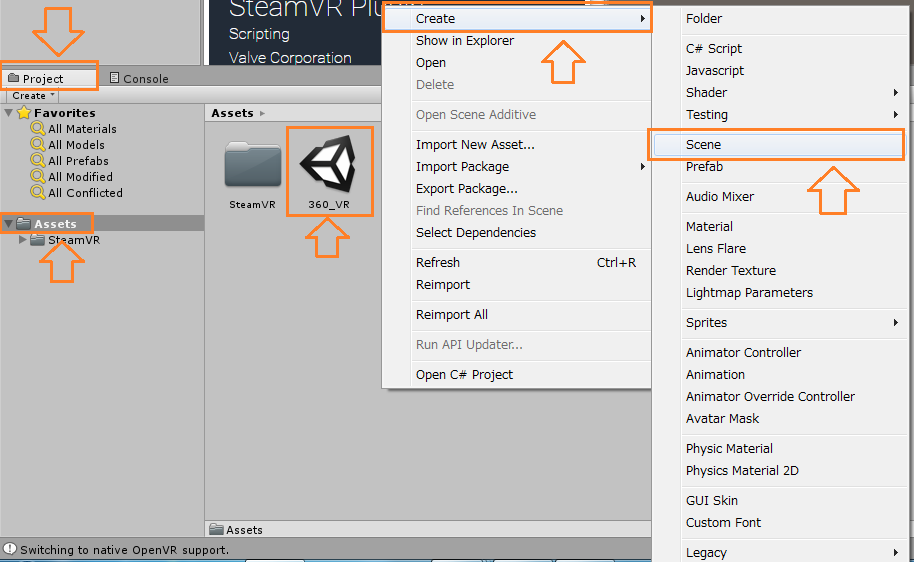Viewport: 914px width, 562px height.
Task: Click the Assets folder icon in tree
Action: [24, 223]
